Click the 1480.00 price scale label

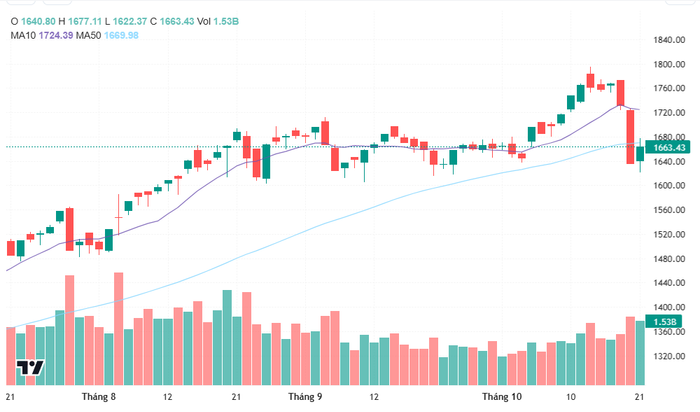point(670,259)
